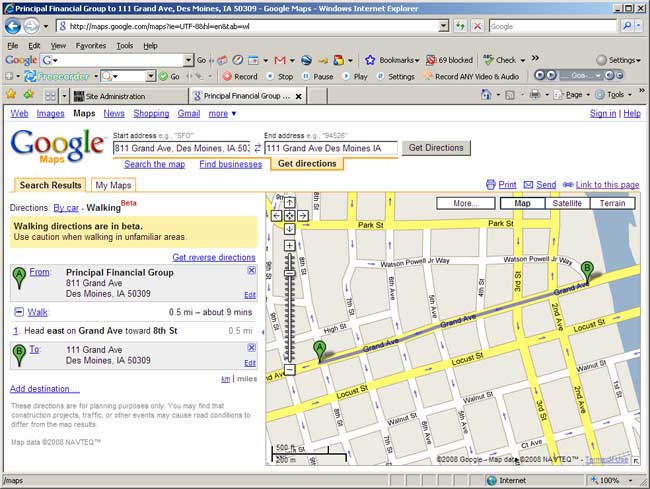The width and height of the screenshot is (650, 489).
Task: Select the Search Results tab
Action: point(50,185)
